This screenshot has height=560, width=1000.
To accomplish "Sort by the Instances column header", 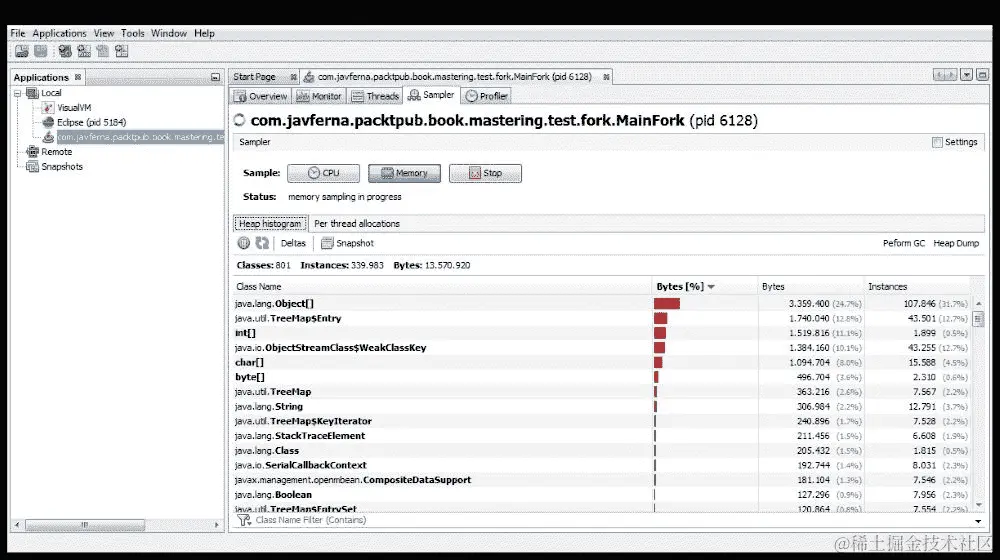I will [918, 287].
